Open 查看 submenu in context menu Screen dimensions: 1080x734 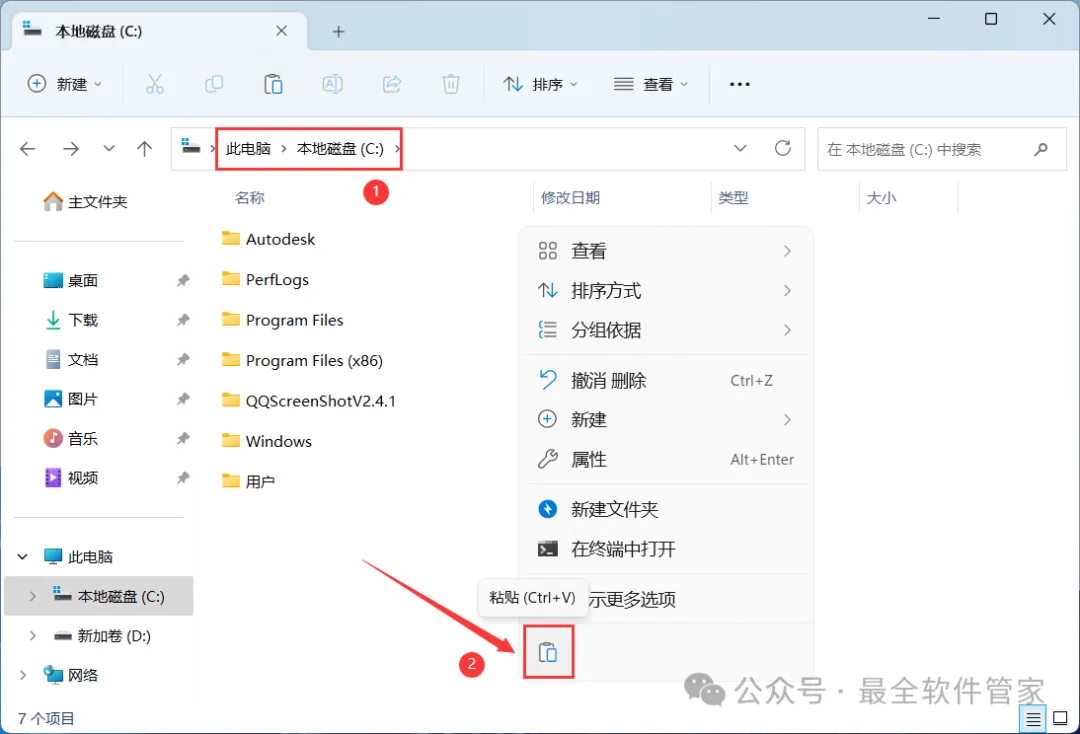click(665, 251)
